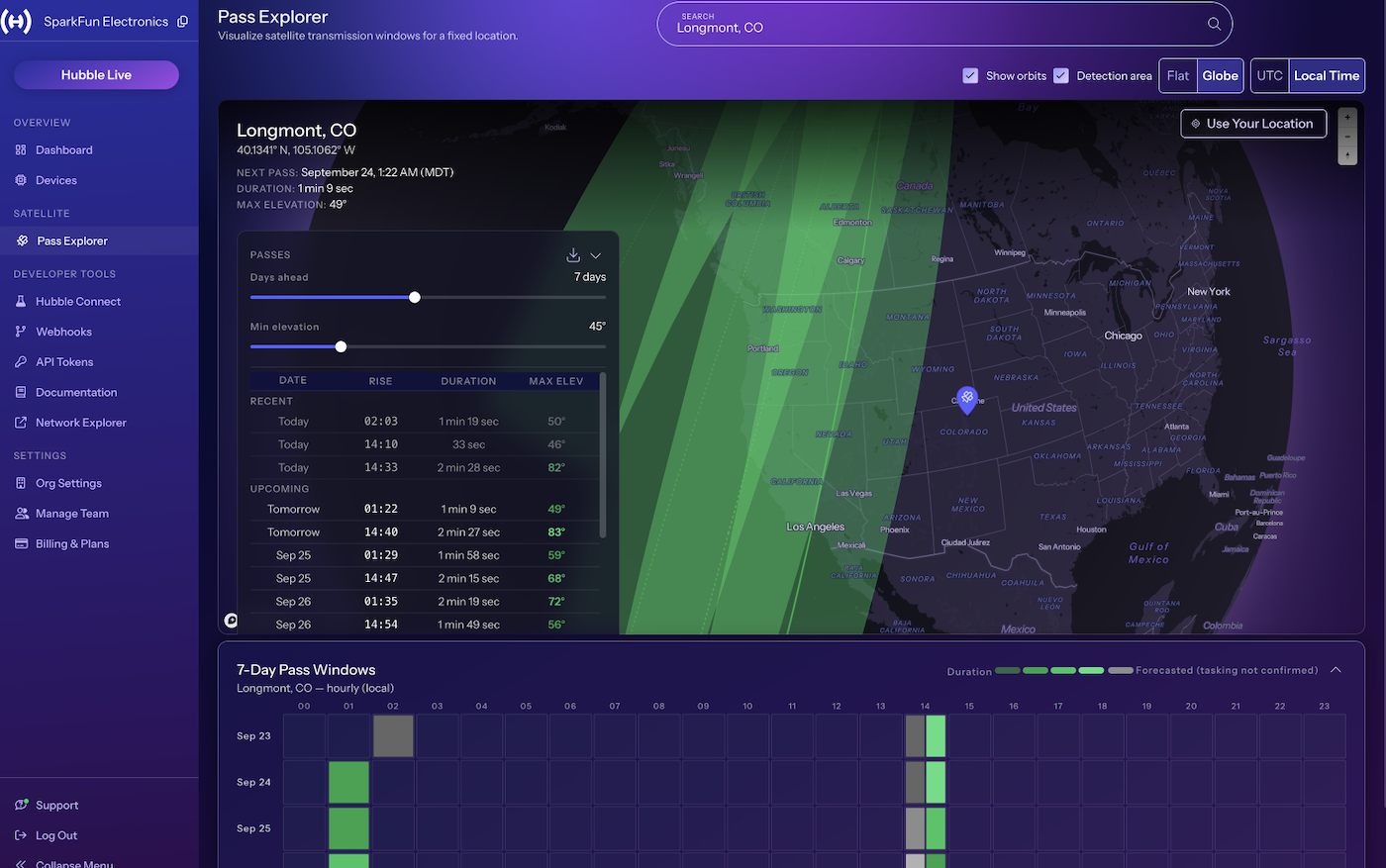Click the 7 days value beside Days ahead

[590, 277]
